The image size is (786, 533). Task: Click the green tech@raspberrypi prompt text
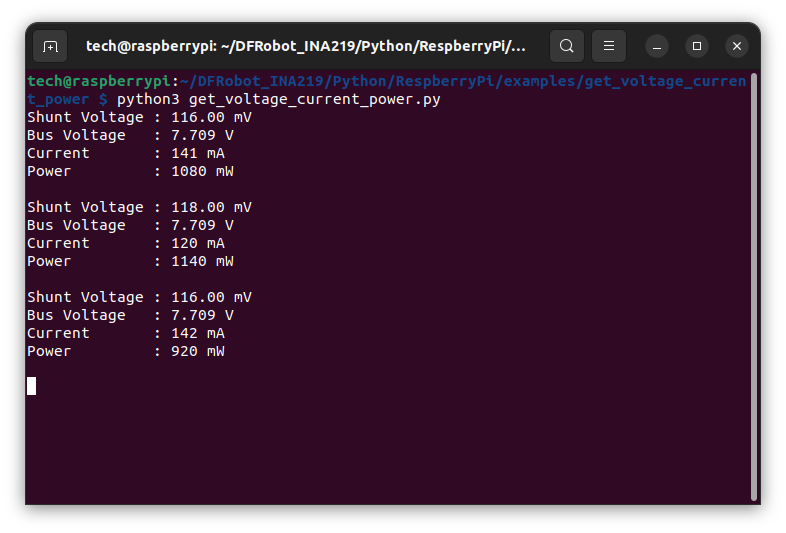click(98, 81)
